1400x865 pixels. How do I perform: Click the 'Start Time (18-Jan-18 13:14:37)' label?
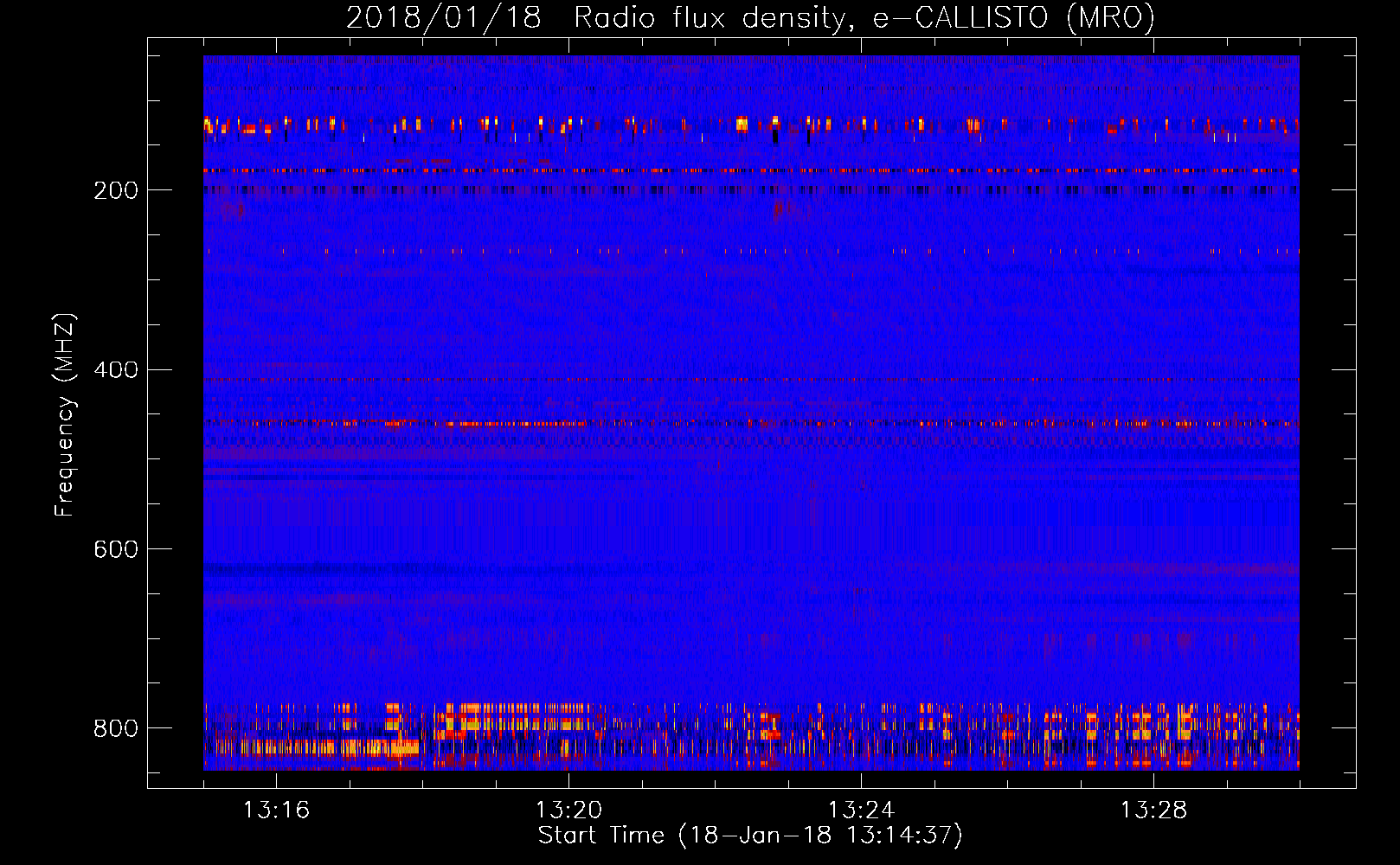point(750,836)
